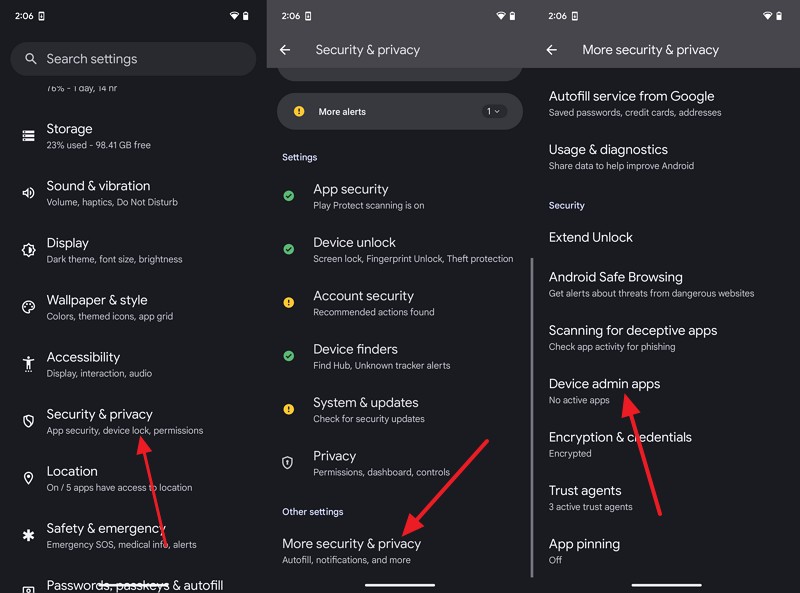
Task: Click scrollbar in More security & privacy
Action: tap(532, 417)
